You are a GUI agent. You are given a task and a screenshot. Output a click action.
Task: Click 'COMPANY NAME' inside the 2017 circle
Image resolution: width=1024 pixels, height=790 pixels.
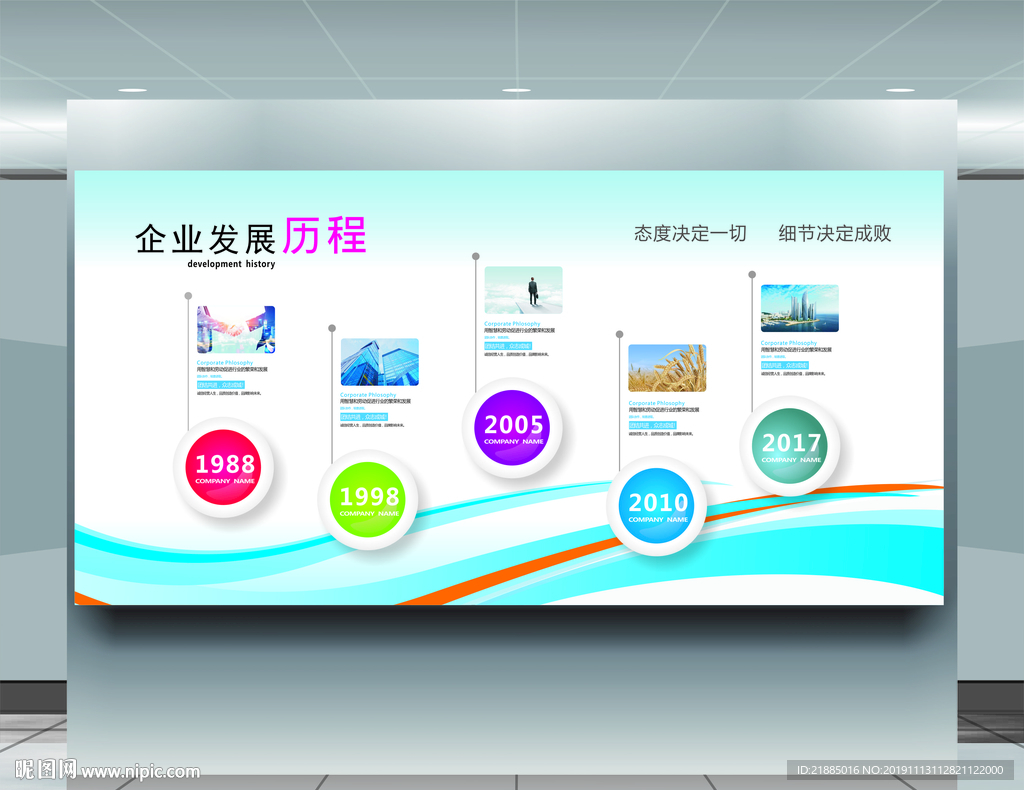click(x=791, y=460)
